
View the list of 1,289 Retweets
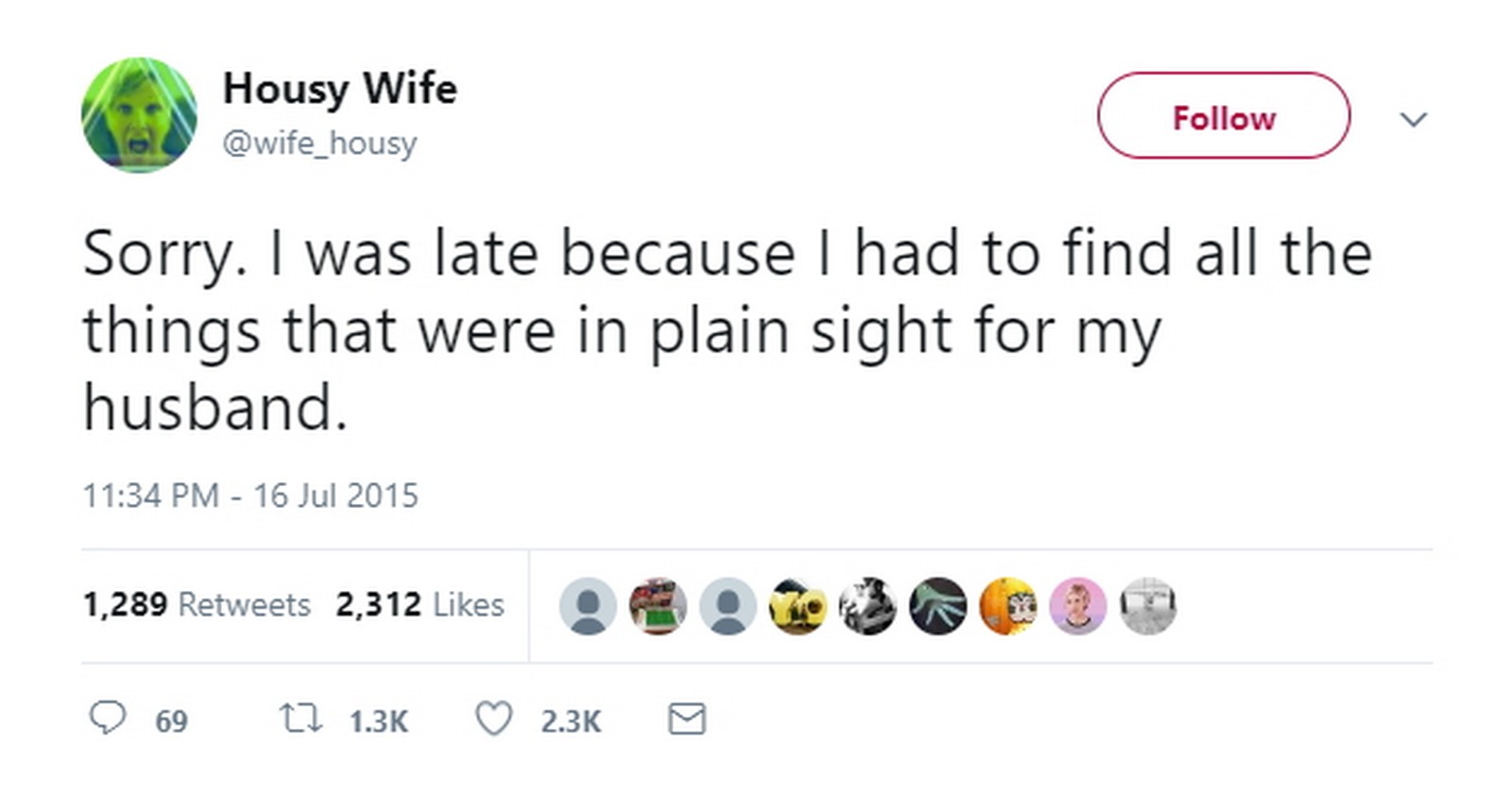(x=197, y=604)
